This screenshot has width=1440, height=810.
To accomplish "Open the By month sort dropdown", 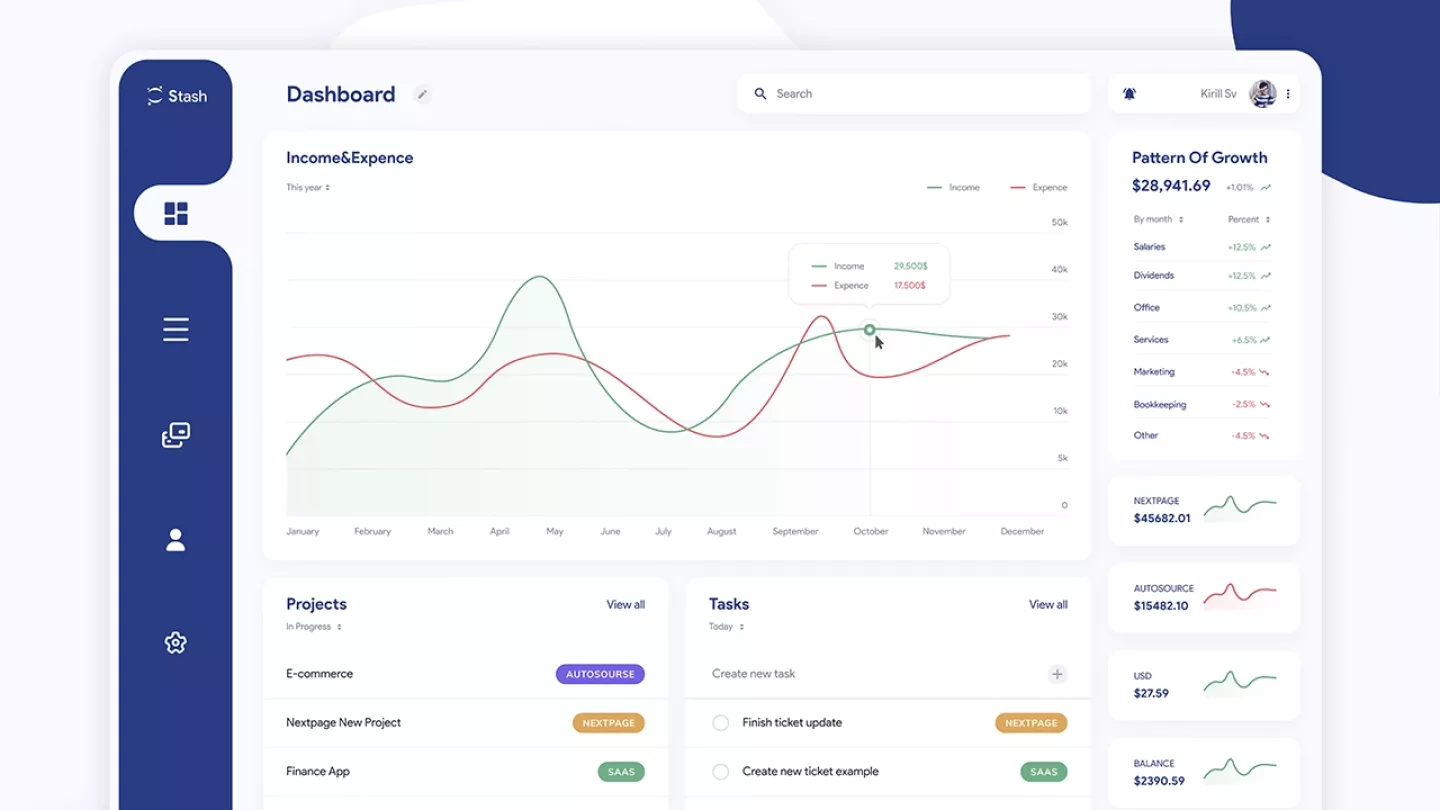I will click(x=1158, y=219).
